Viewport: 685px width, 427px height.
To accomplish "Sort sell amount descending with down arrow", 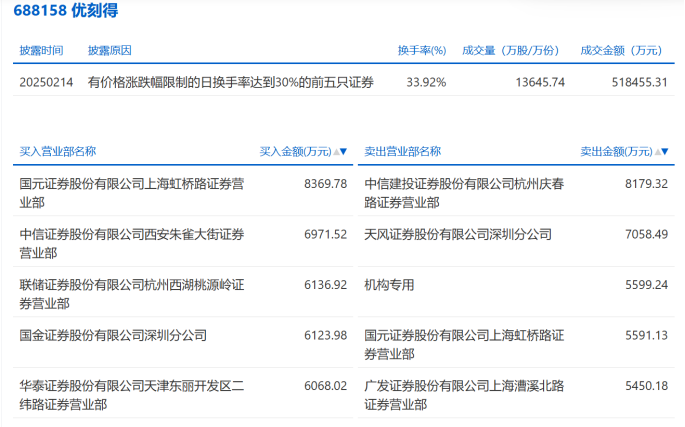I will point(664,152).
